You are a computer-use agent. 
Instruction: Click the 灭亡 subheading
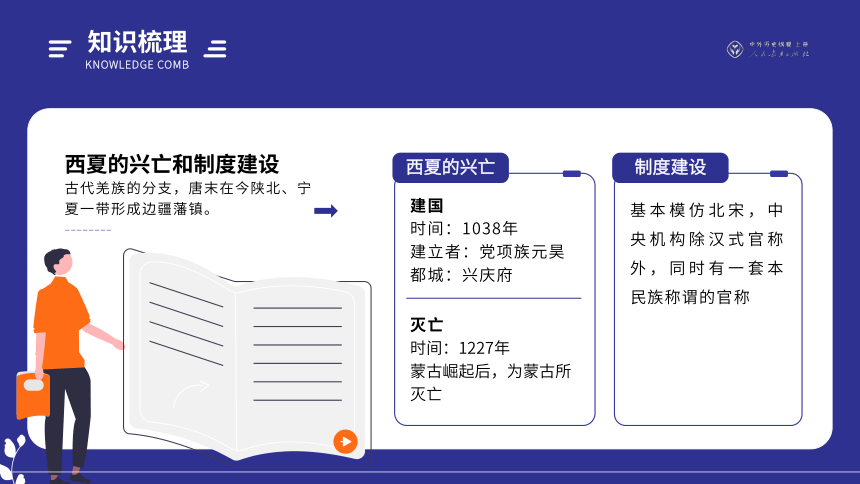426,324
